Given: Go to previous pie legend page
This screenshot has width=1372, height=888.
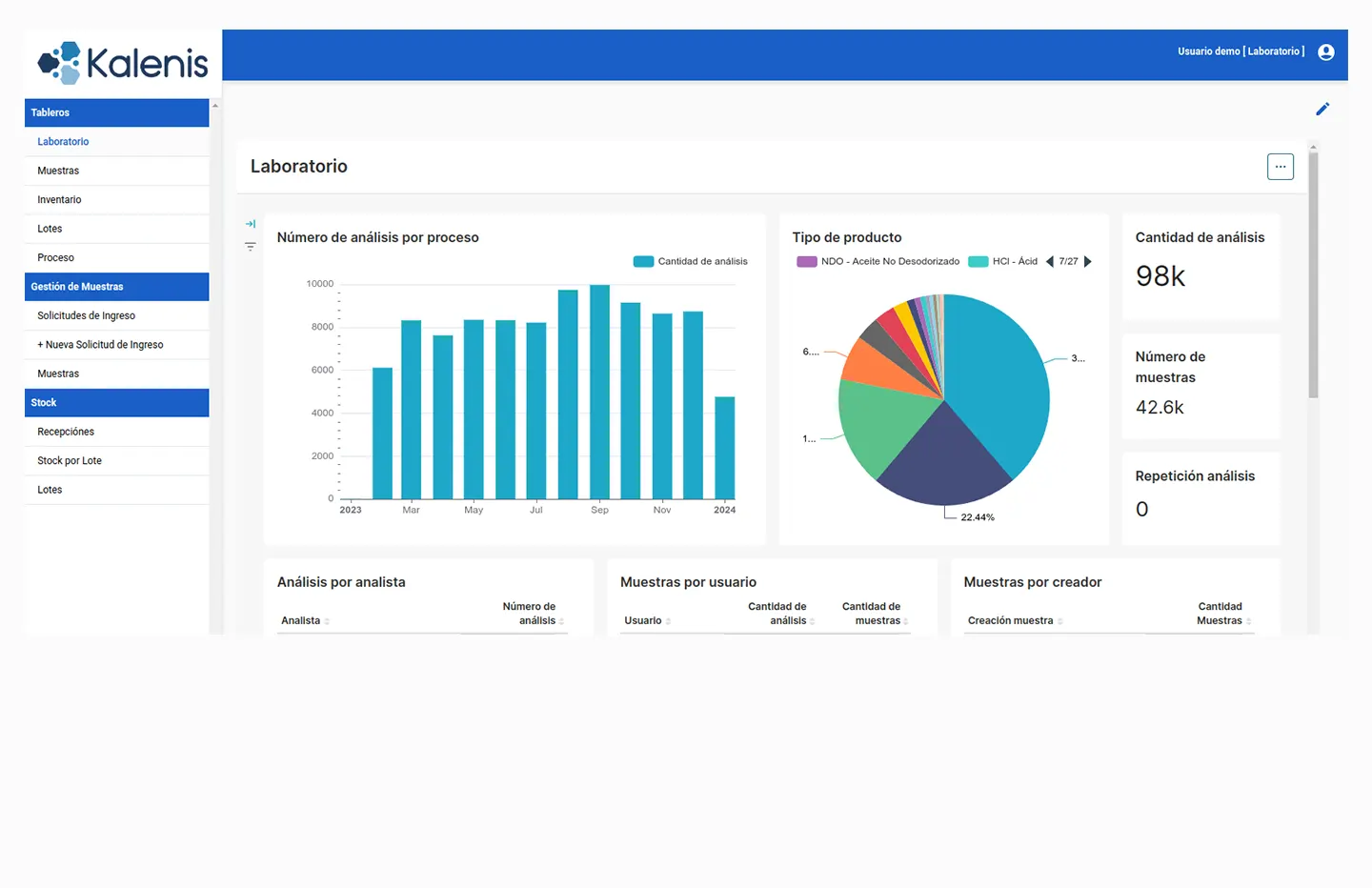Looking at the screenshot, I should pyautogui.click(x=1050, y=261).
